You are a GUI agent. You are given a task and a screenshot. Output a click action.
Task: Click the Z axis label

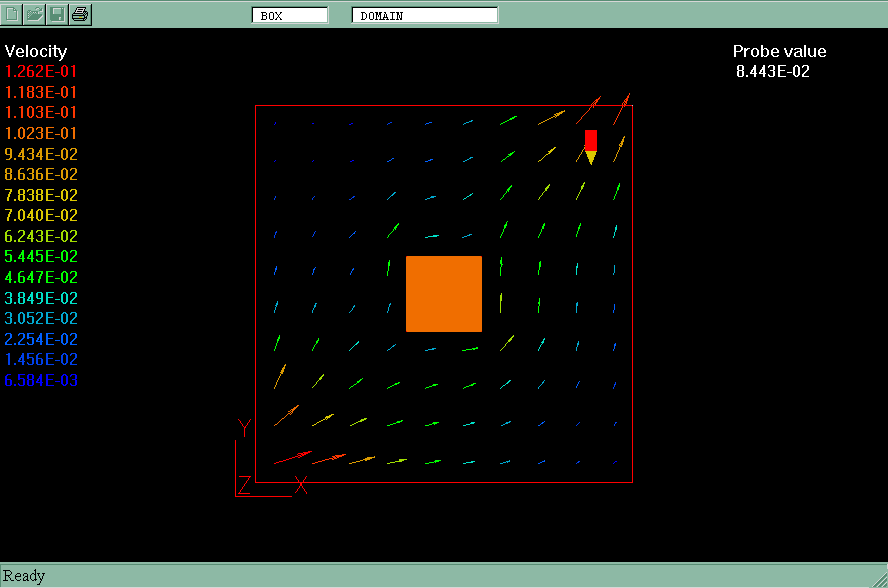[244, 486]
